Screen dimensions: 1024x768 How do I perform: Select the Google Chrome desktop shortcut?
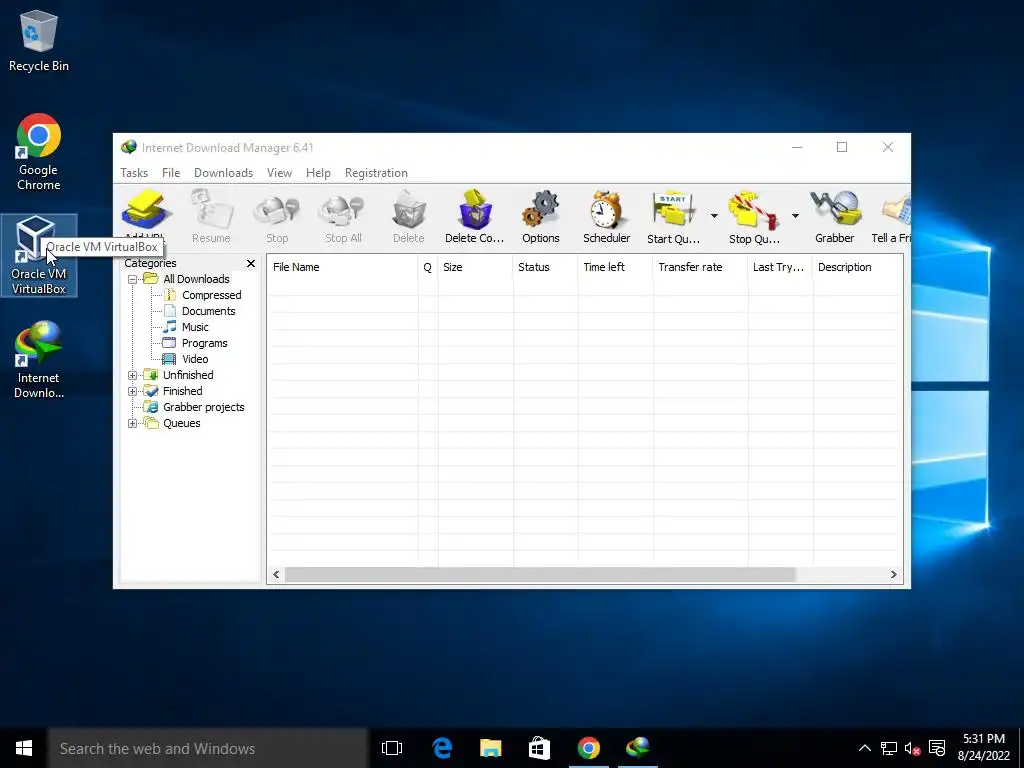coord(39,152)
